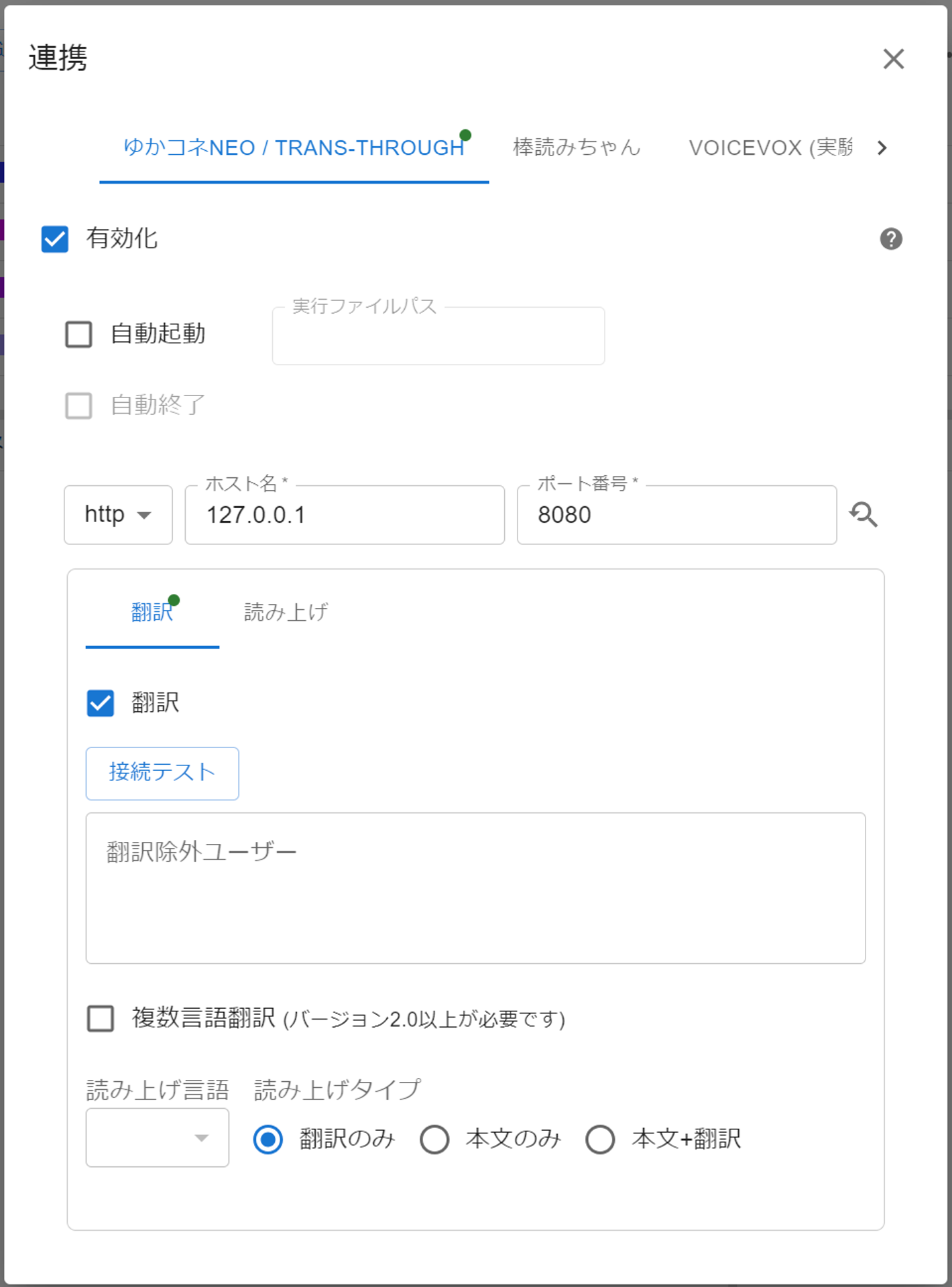Open the VOICEVOX tab
Screen dimensions: 952x1287
click(x=770, y=147)
